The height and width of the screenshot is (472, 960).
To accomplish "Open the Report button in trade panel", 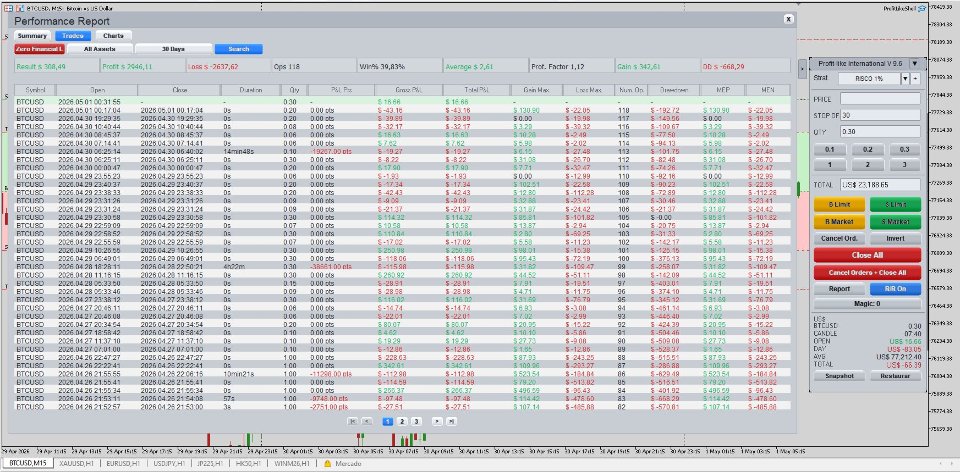I will tap(839, 288).
